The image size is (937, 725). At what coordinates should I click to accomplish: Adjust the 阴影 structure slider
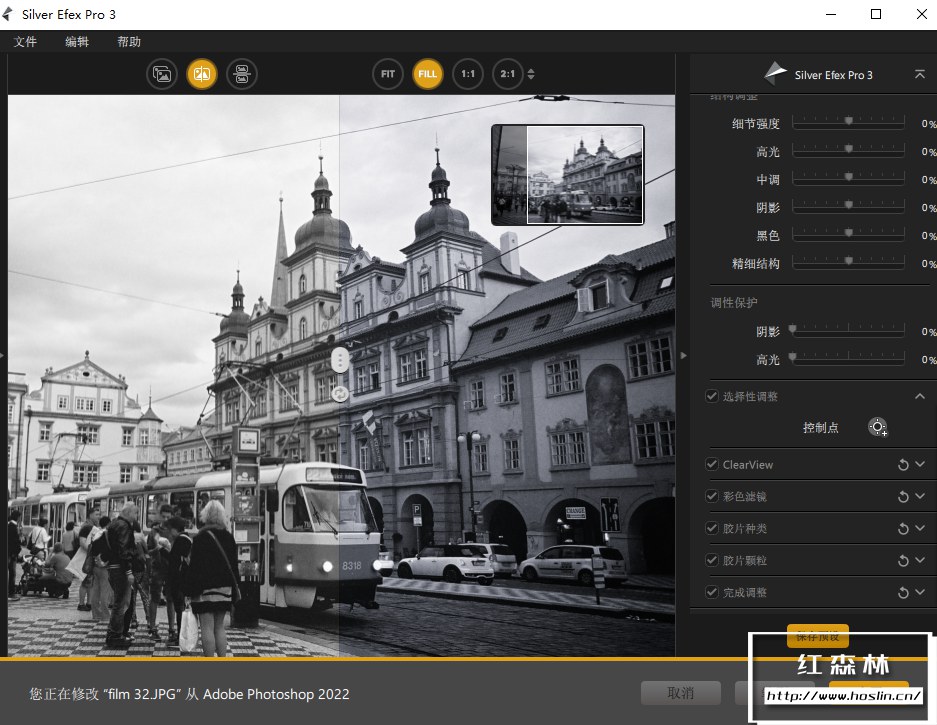tap(848, 206)
